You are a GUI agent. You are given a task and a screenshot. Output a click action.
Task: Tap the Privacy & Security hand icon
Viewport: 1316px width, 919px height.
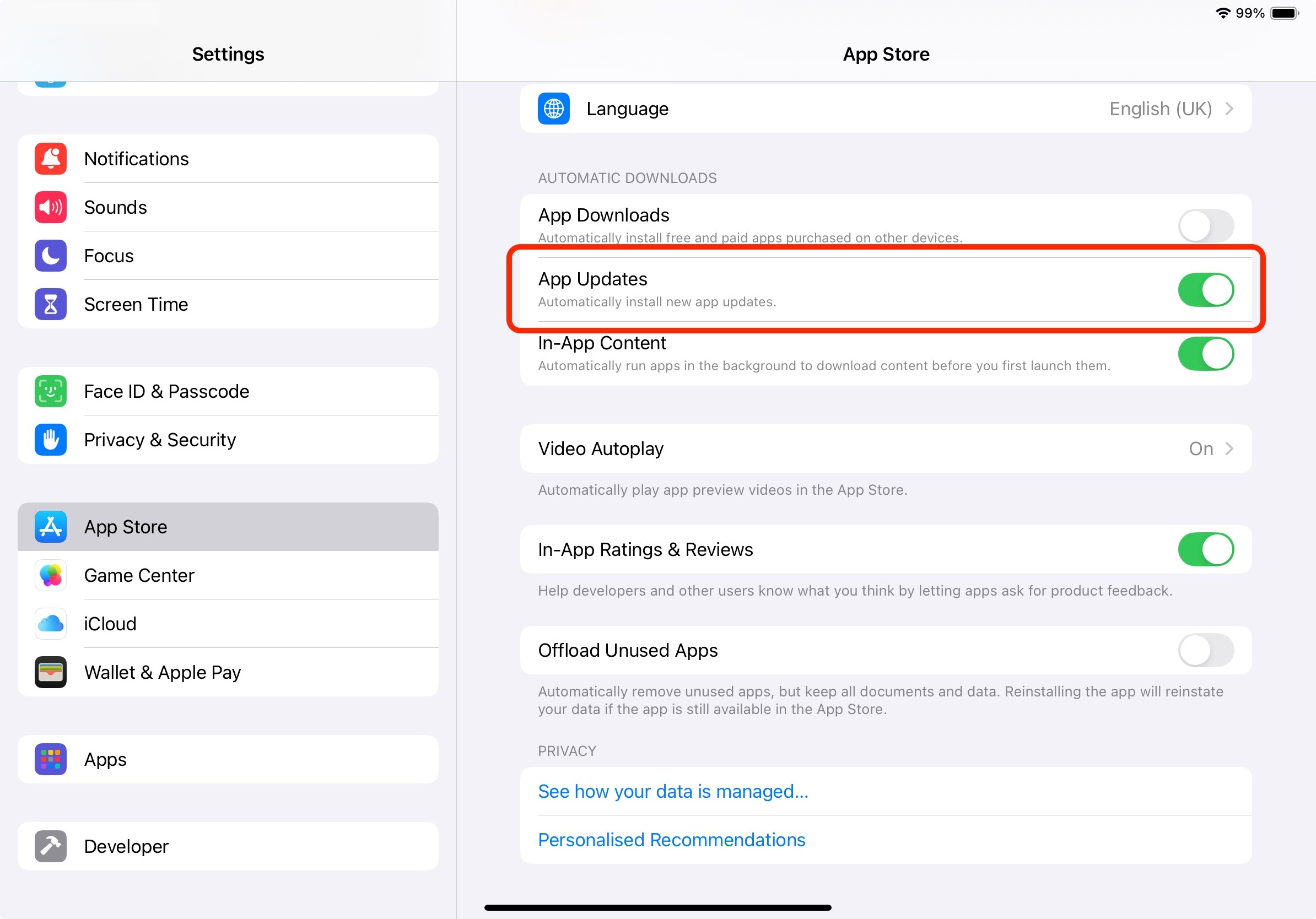[x=51, y=440]
